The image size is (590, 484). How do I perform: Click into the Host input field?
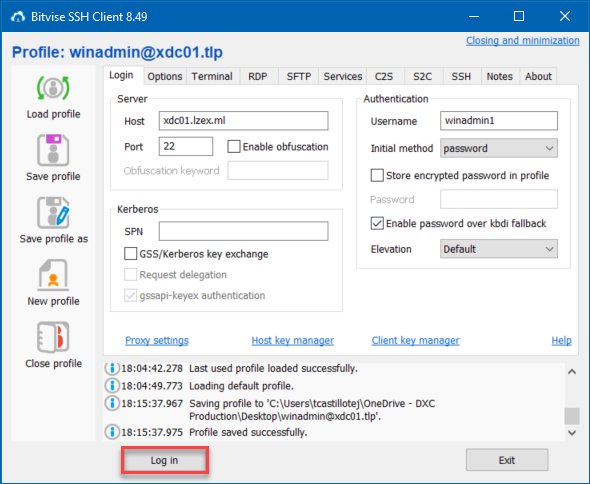(243, 121)
